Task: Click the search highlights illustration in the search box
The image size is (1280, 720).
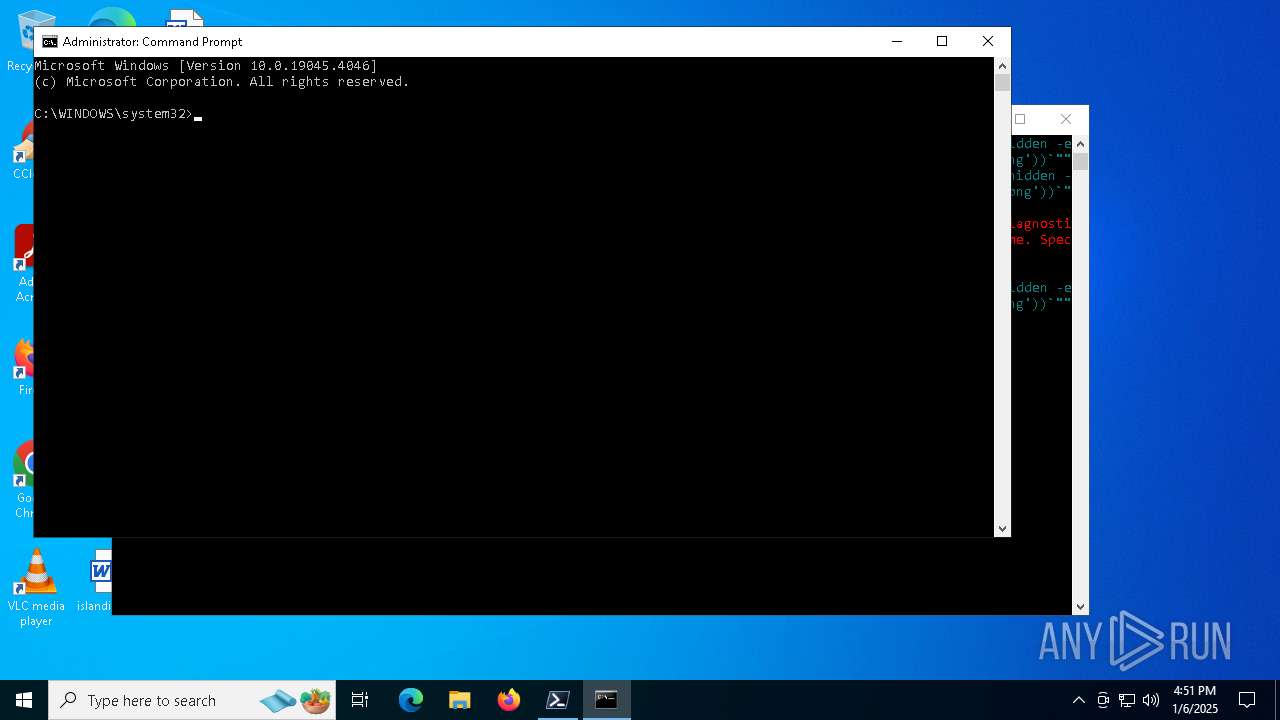Action: (296, 700)
